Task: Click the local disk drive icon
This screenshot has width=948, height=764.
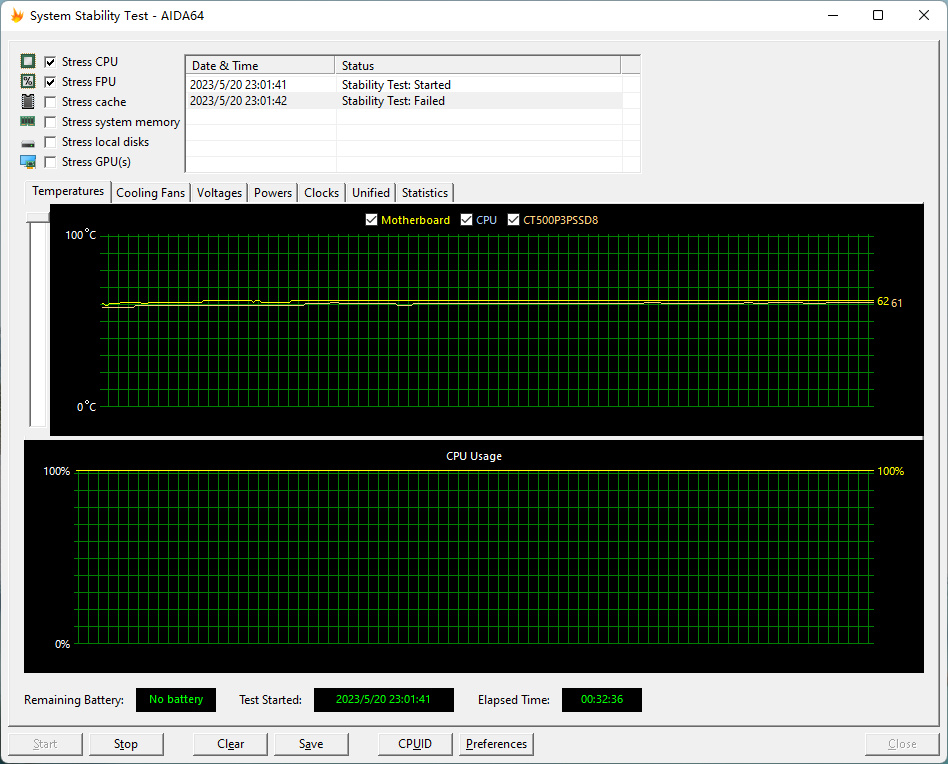Action: pos(28,143)
